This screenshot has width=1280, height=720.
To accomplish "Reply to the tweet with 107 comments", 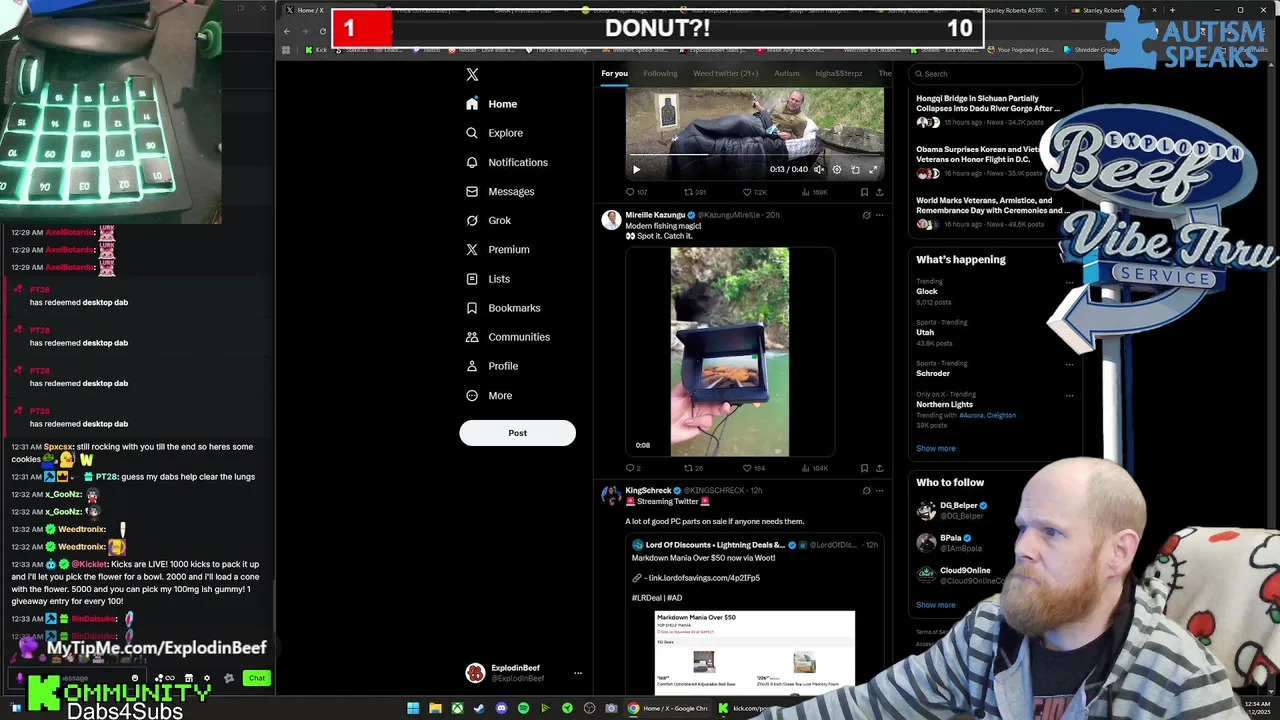I will 636,192.
